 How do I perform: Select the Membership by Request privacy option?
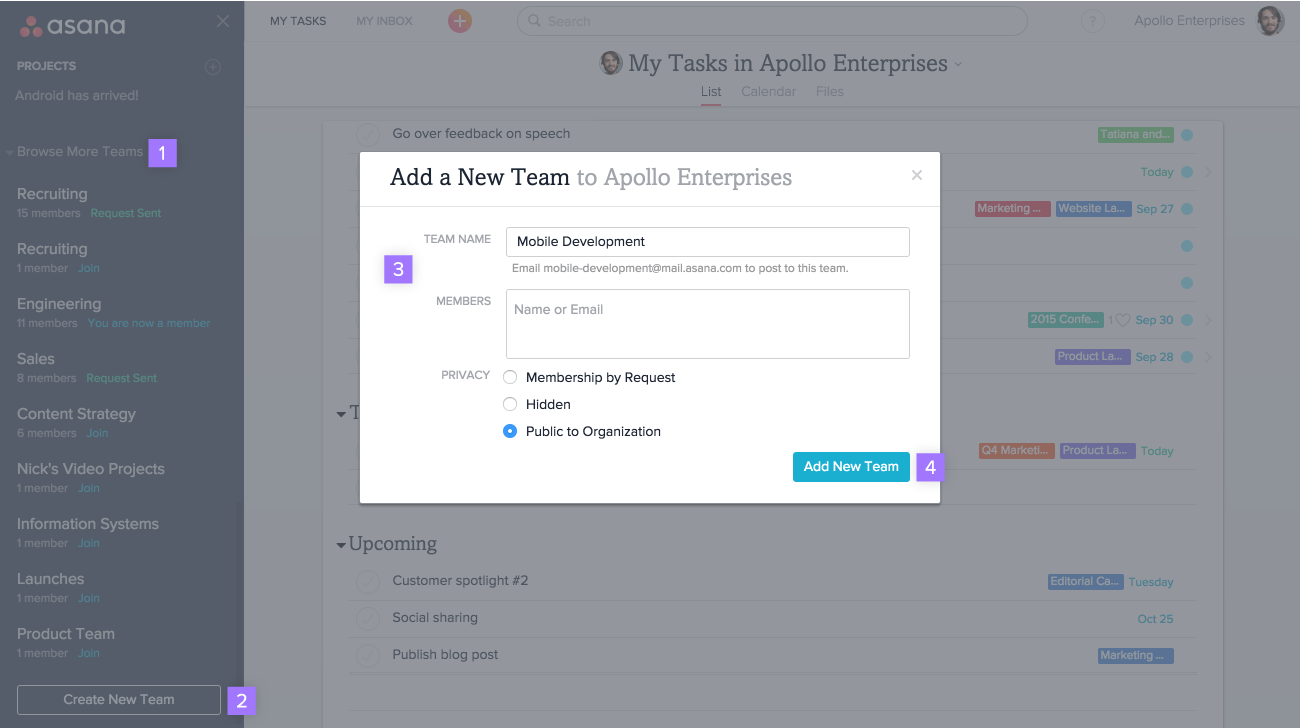[510, 377]
